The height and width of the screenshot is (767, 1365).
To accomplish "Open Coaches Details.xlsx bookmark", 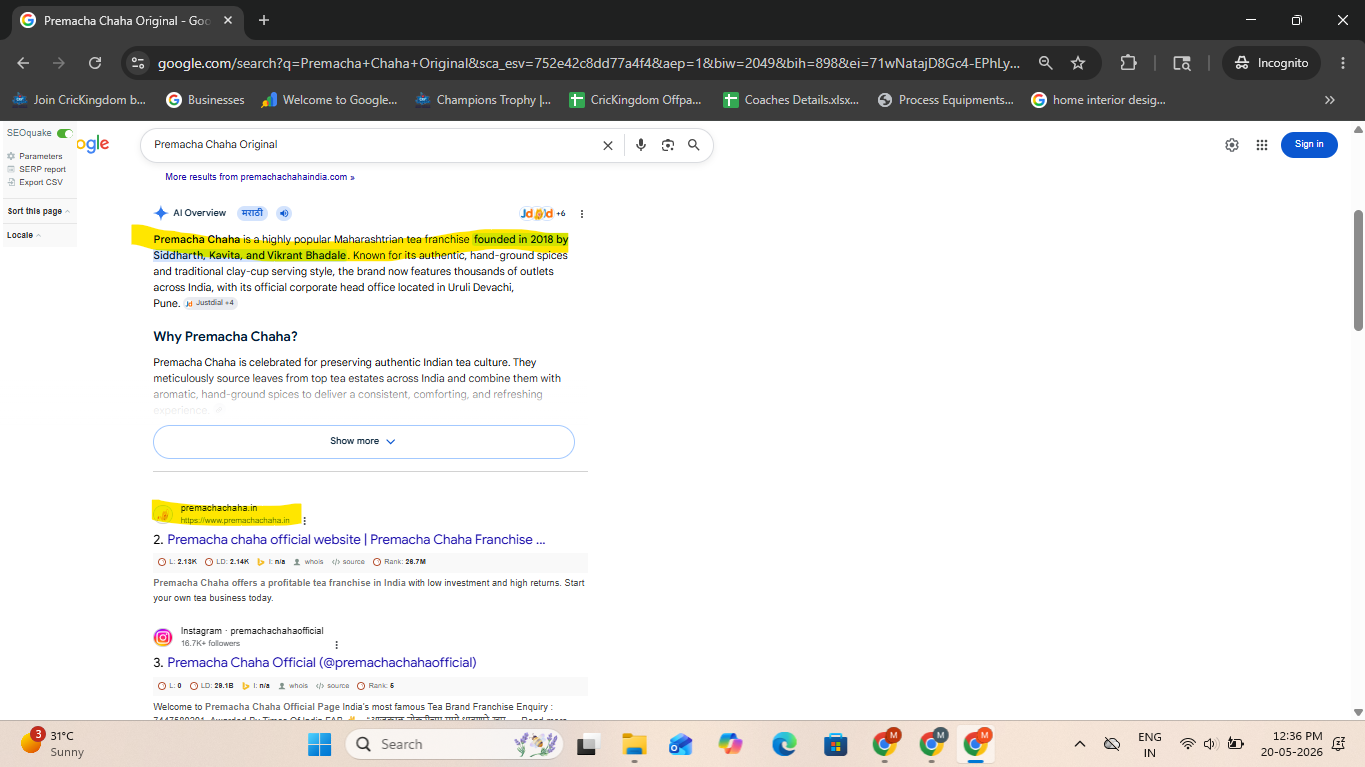I will (790, 100).
